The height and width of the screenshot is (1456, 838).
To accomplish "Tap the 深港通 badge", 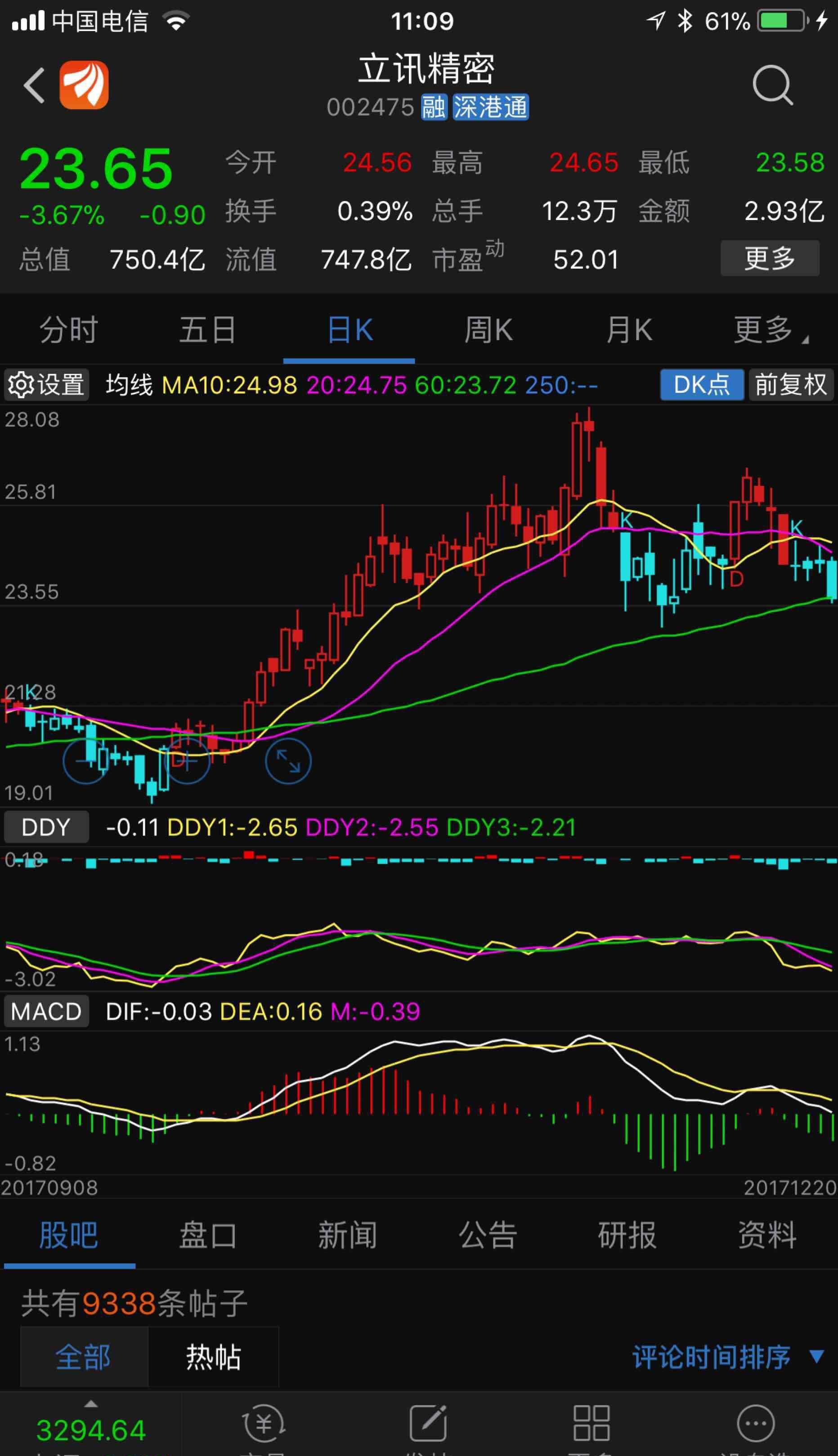I will (490, 107).
